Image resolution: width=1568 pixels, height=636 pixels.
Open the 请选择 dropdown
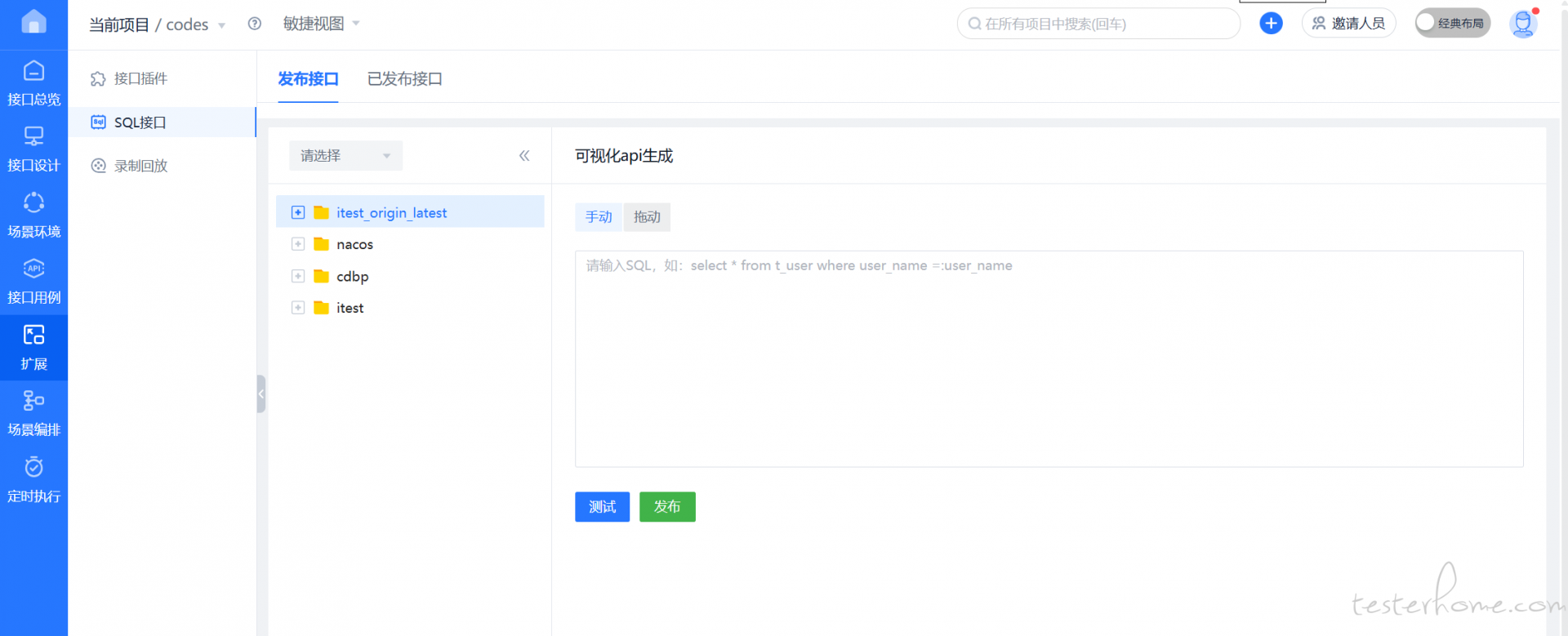(x=345, y=156)
